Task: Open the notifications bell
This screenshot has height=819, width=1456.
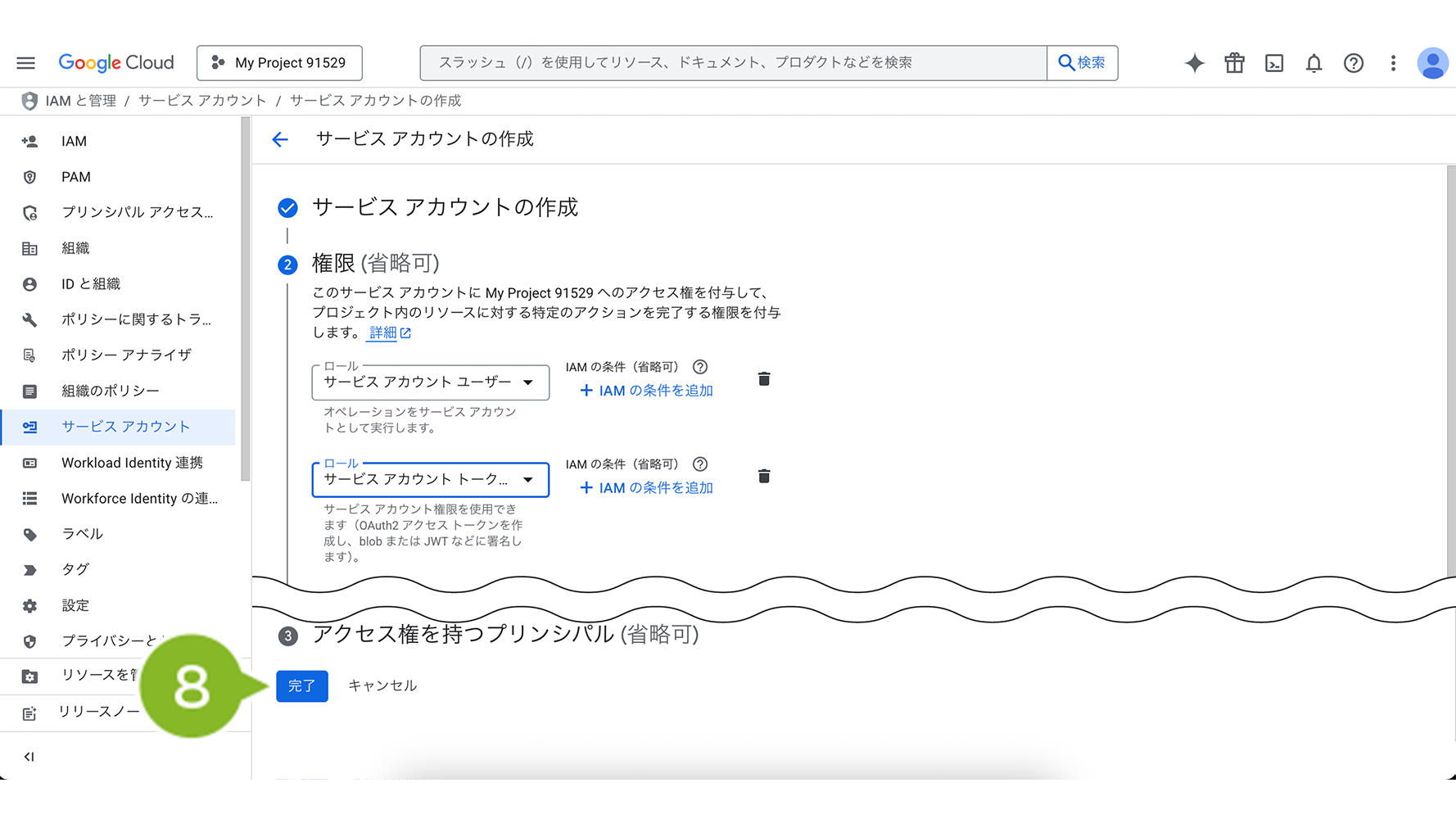Action: point(1314,63)
